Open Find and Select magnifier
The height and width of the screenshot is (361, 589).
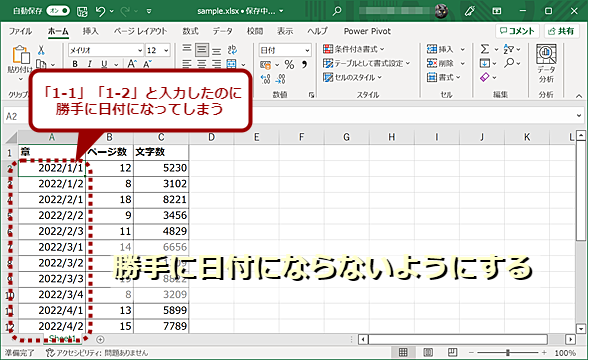click(509, 63)
